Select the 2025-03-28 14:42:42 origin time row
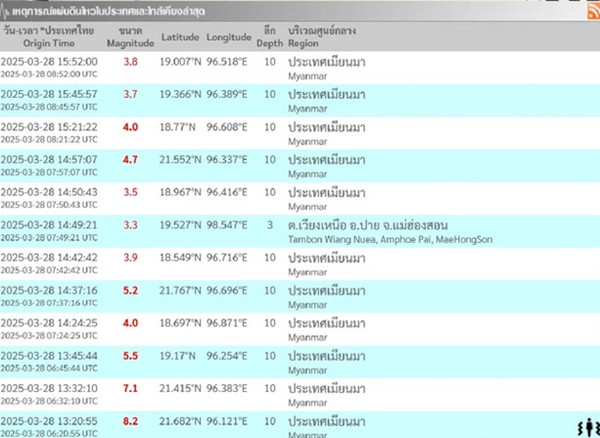Image resolution: width=600 pixels, height=438 pixels. (x=48, y=258)
